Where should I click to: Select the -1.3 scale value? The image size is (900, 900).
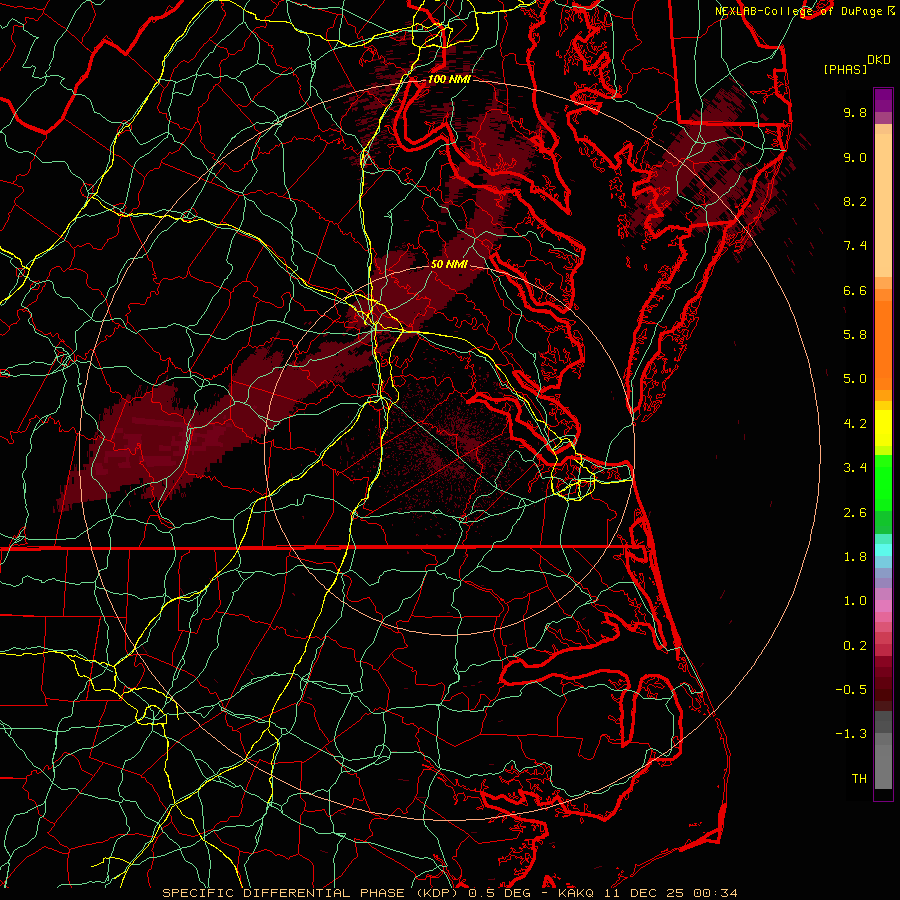[x=851, y=734]
